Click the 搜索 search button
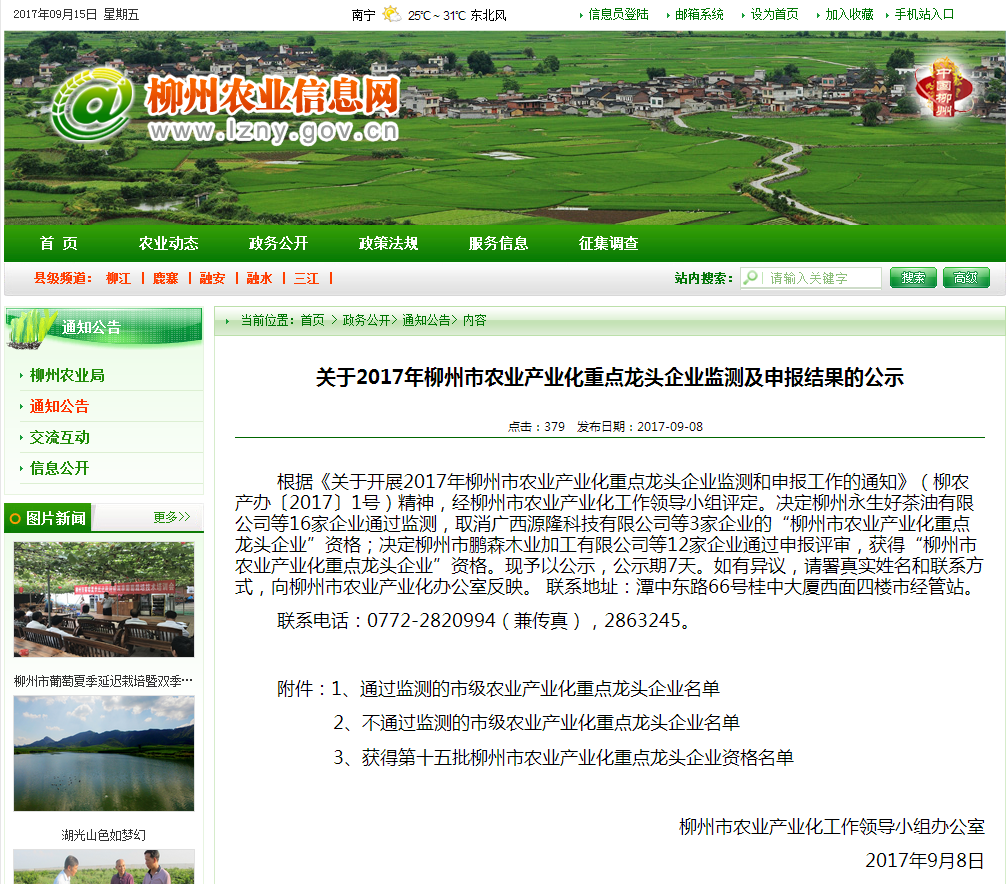Image resolution: width=1006 pixels, height=884 pixels. pyautogui.click(x=913, y=278)
